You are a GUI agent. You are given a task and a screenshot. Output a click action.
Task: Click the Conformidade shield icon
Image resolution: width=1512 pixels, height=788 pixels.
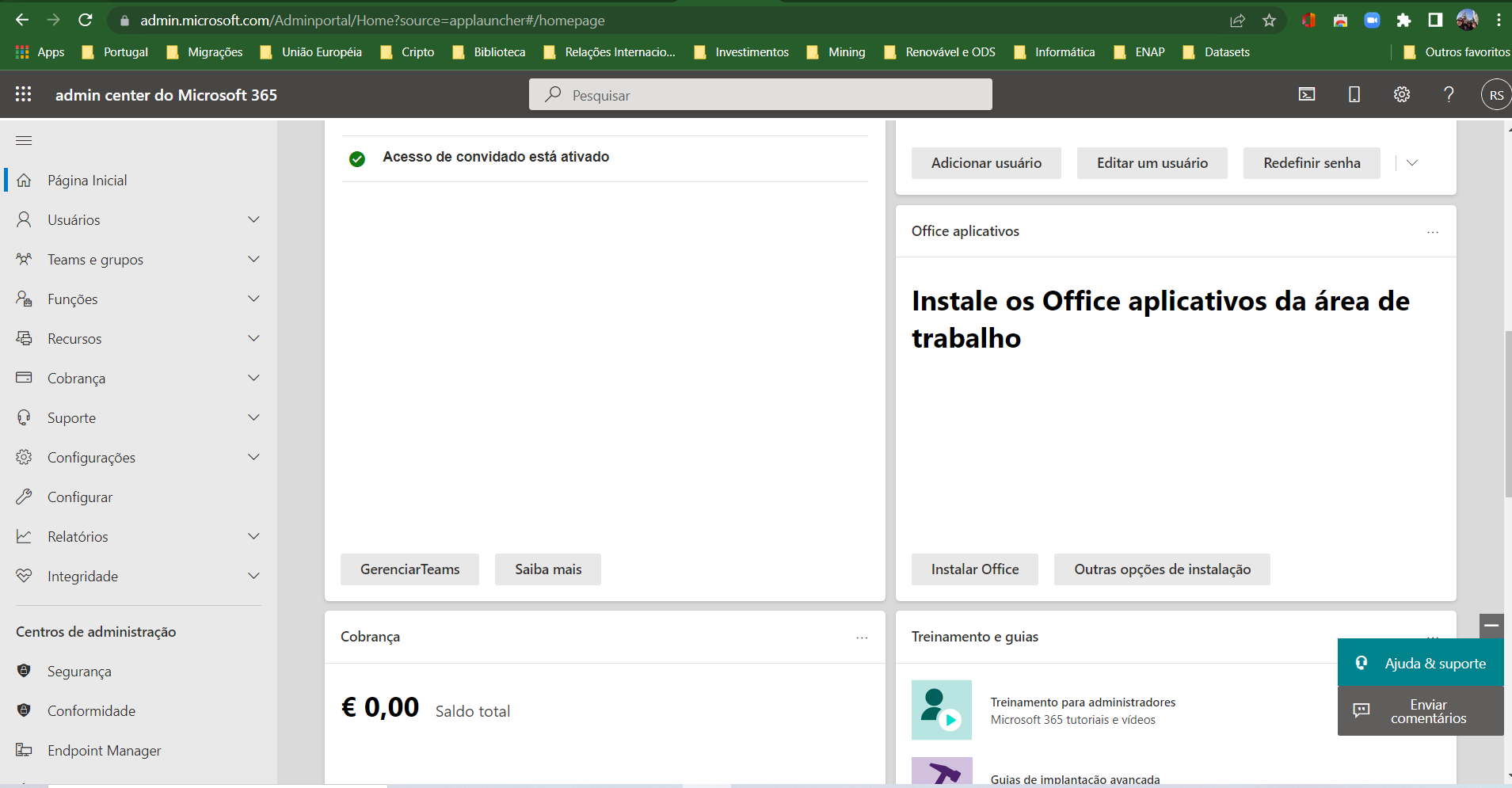24,710
